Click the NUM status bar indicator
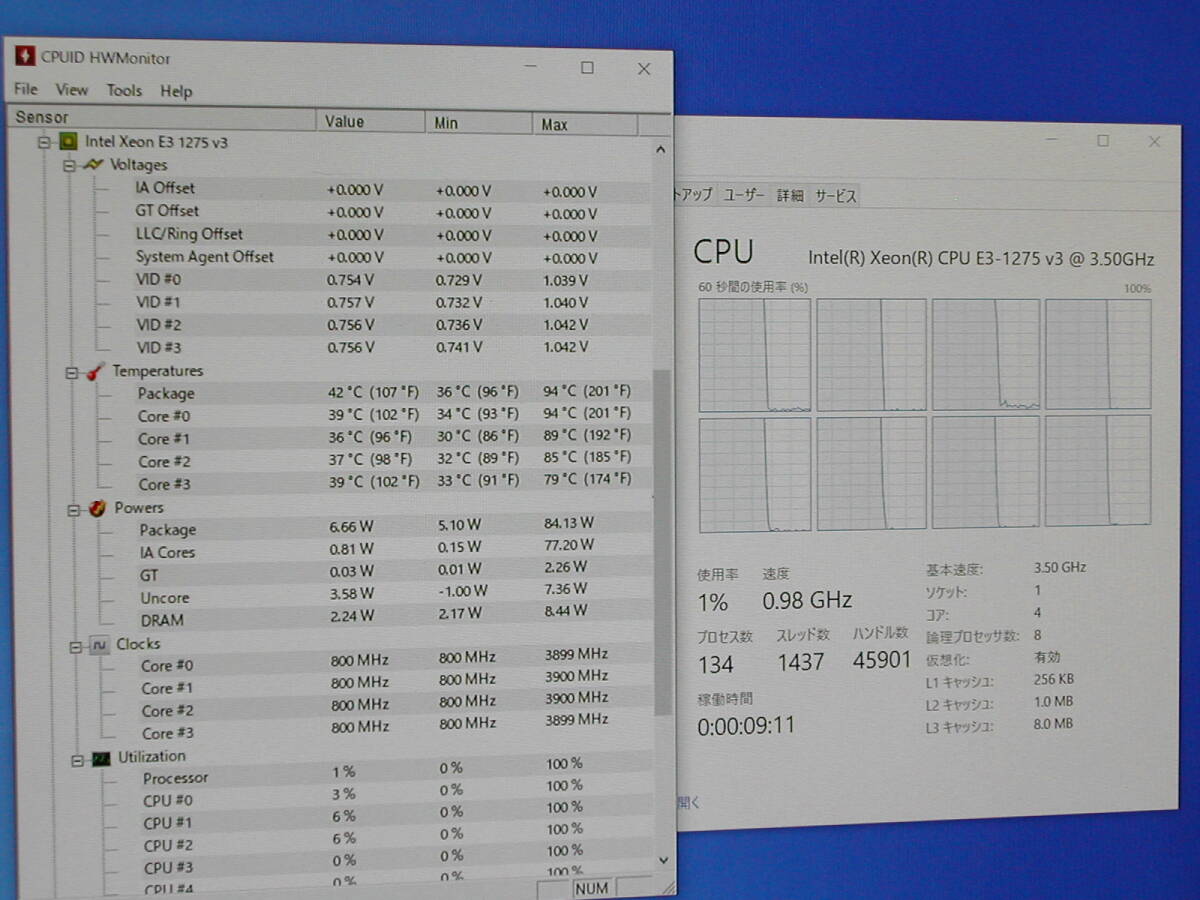 click(591, 887)
